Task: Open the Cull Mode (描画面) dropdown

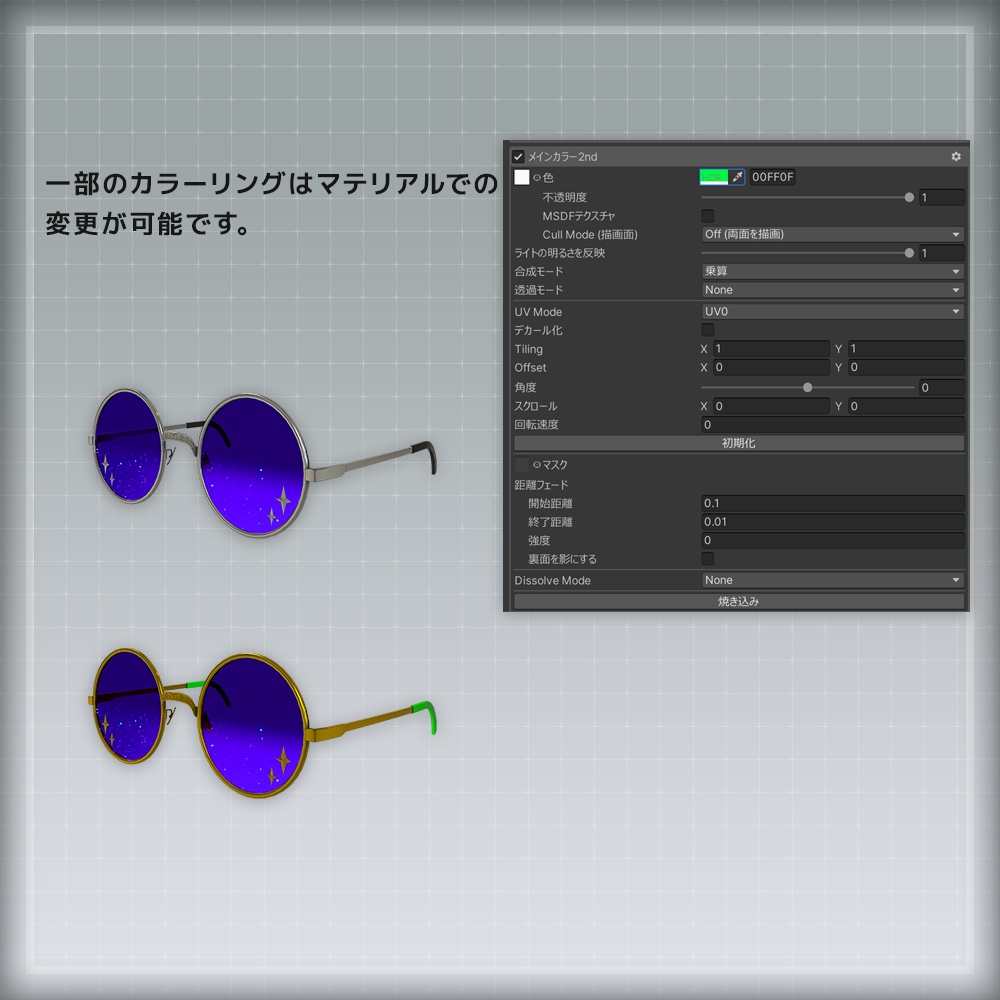Action: (832, 234)
